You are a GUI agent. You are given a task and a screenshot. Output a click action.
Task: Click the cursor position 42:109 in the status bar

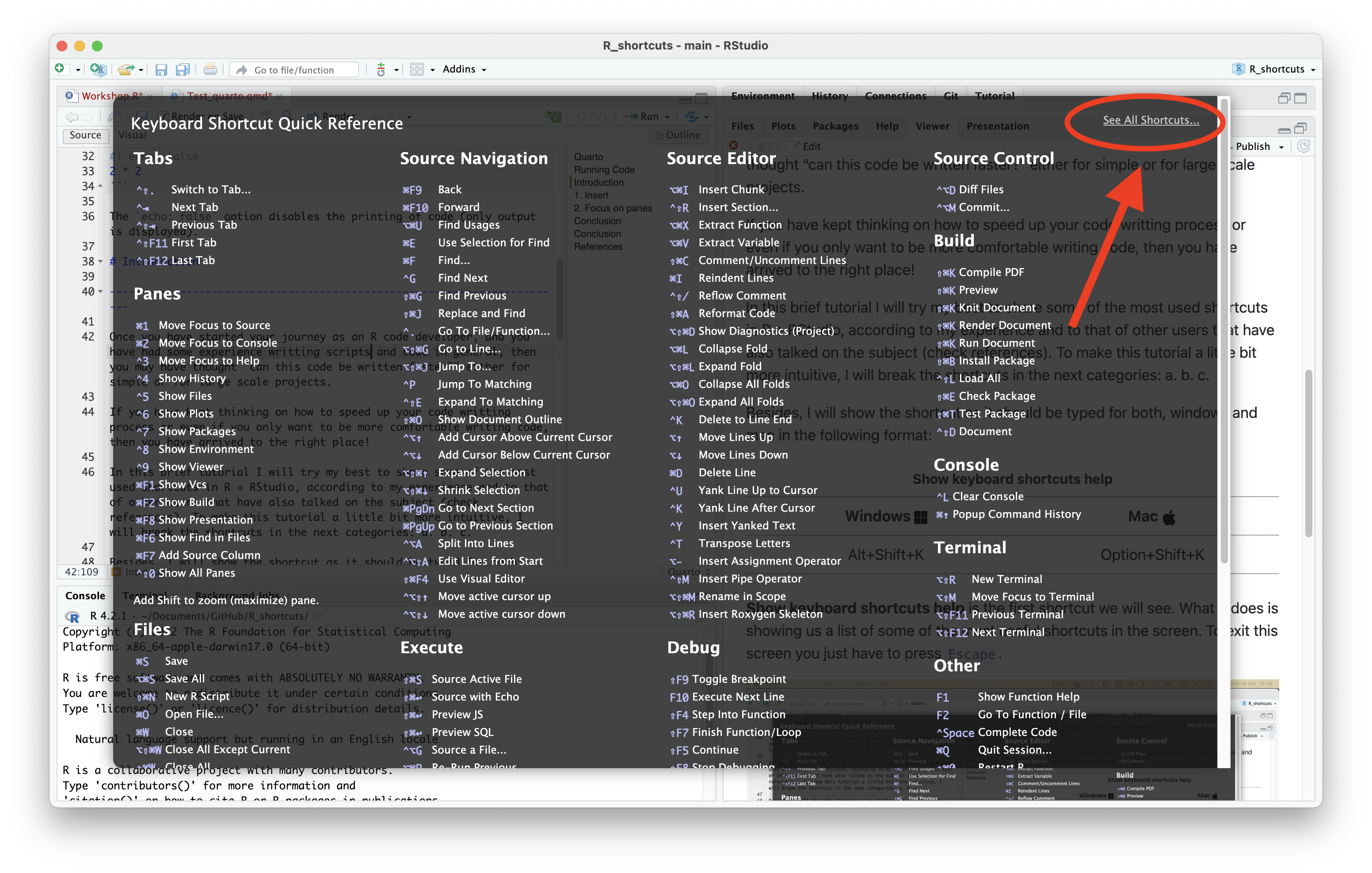(81, 572)
